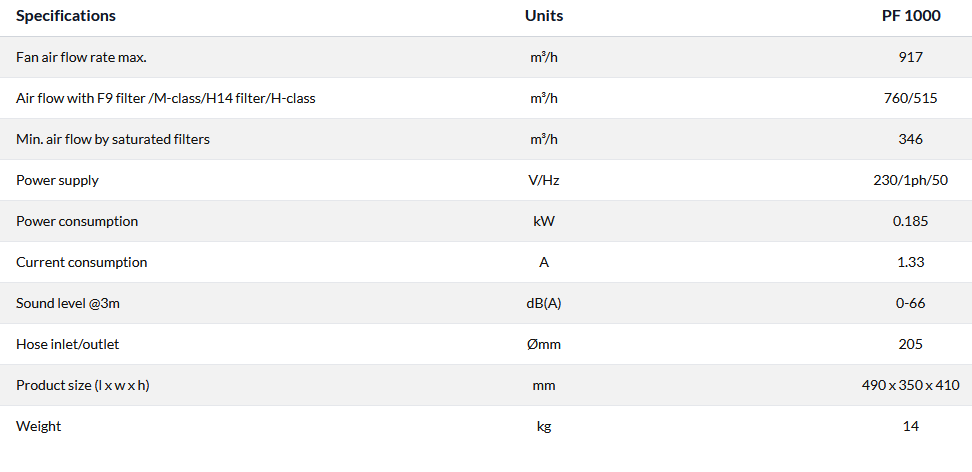Screen dimensions: 972x472
Task: Click the dB(A) unit cell
Action: click(x=544, y=303)
